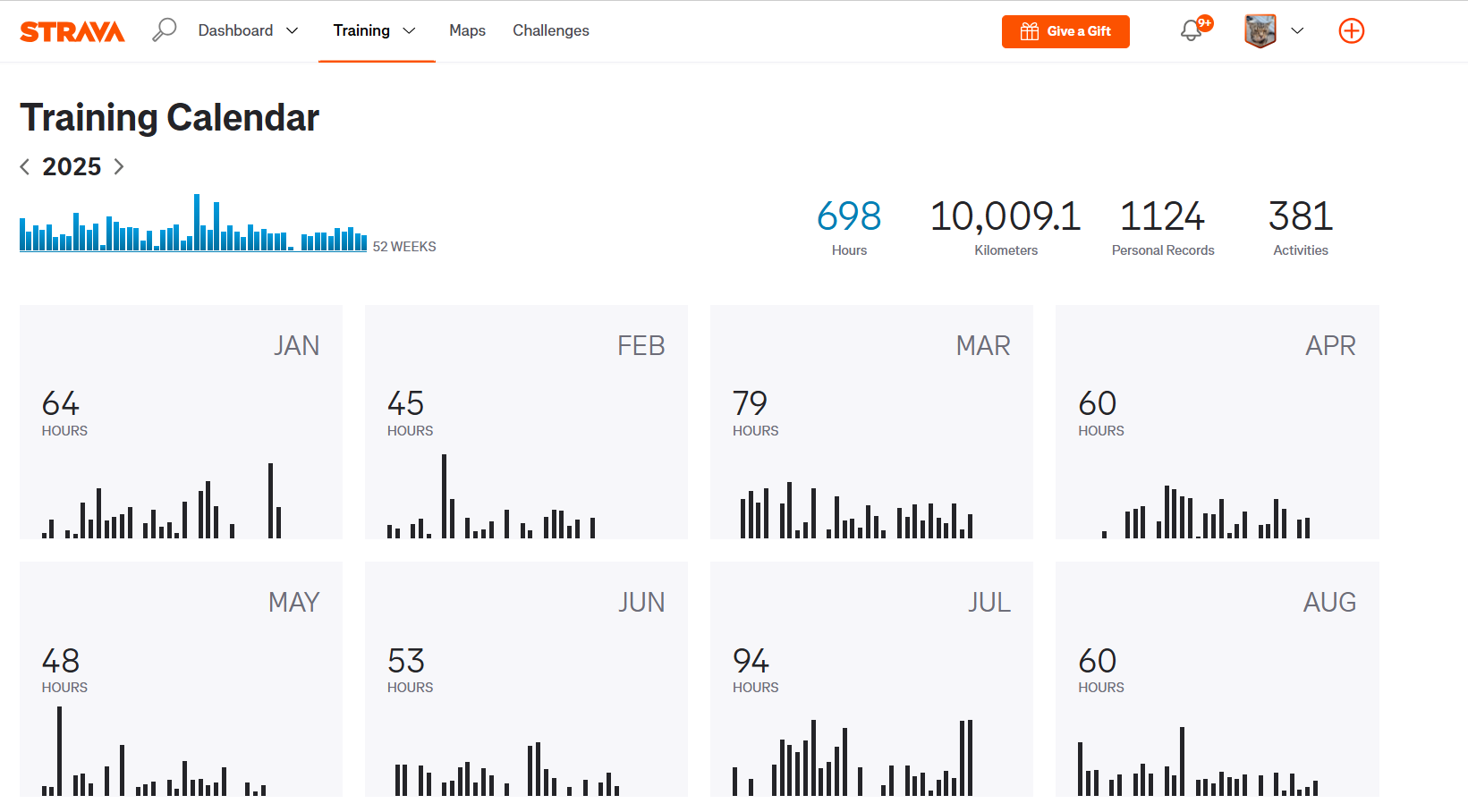
Task: Go to previous year with left arrow
Action: click(x=25, y=166)
